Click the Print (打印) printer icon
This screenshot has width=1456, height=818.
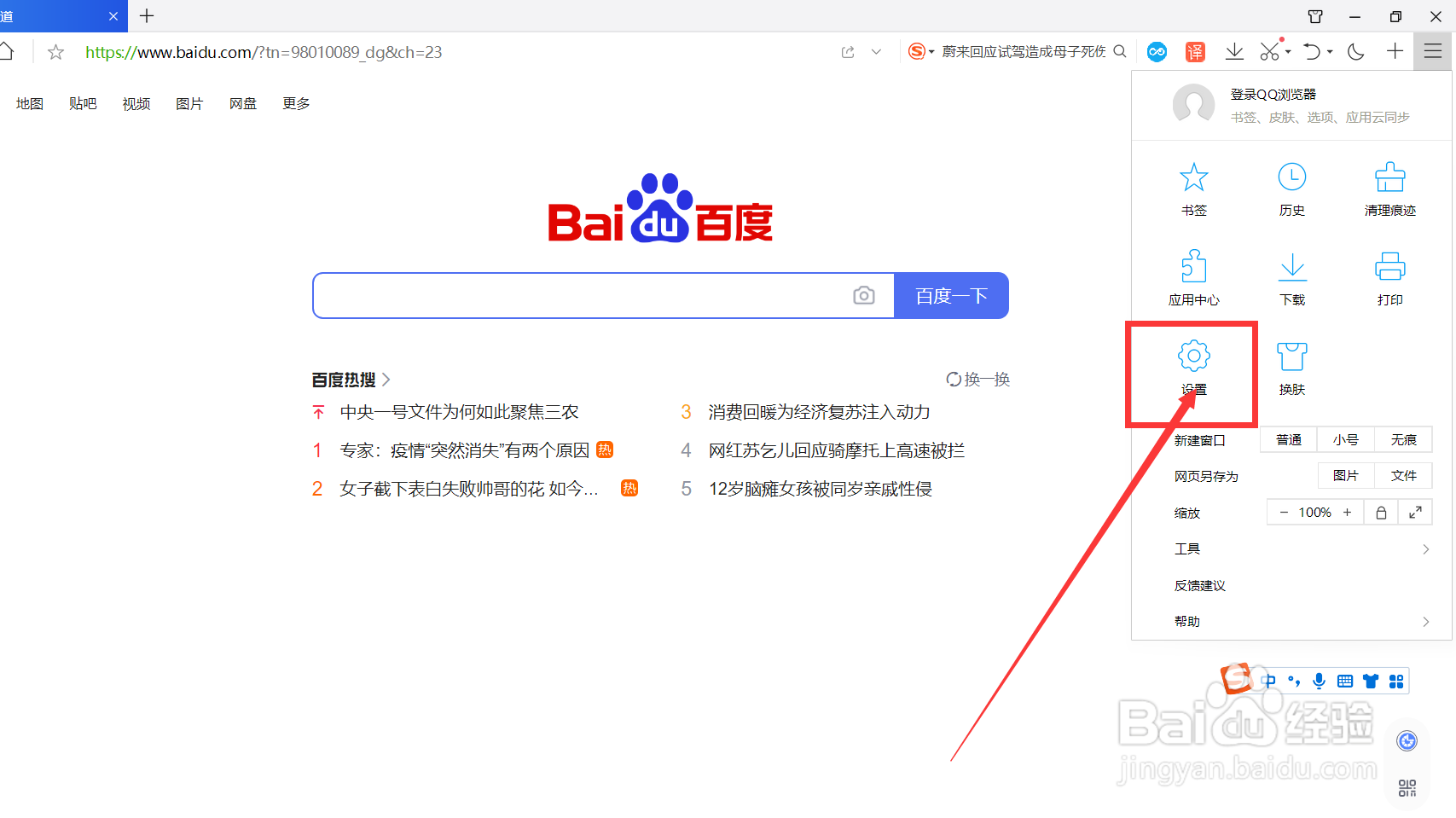tap(1389, 267)
